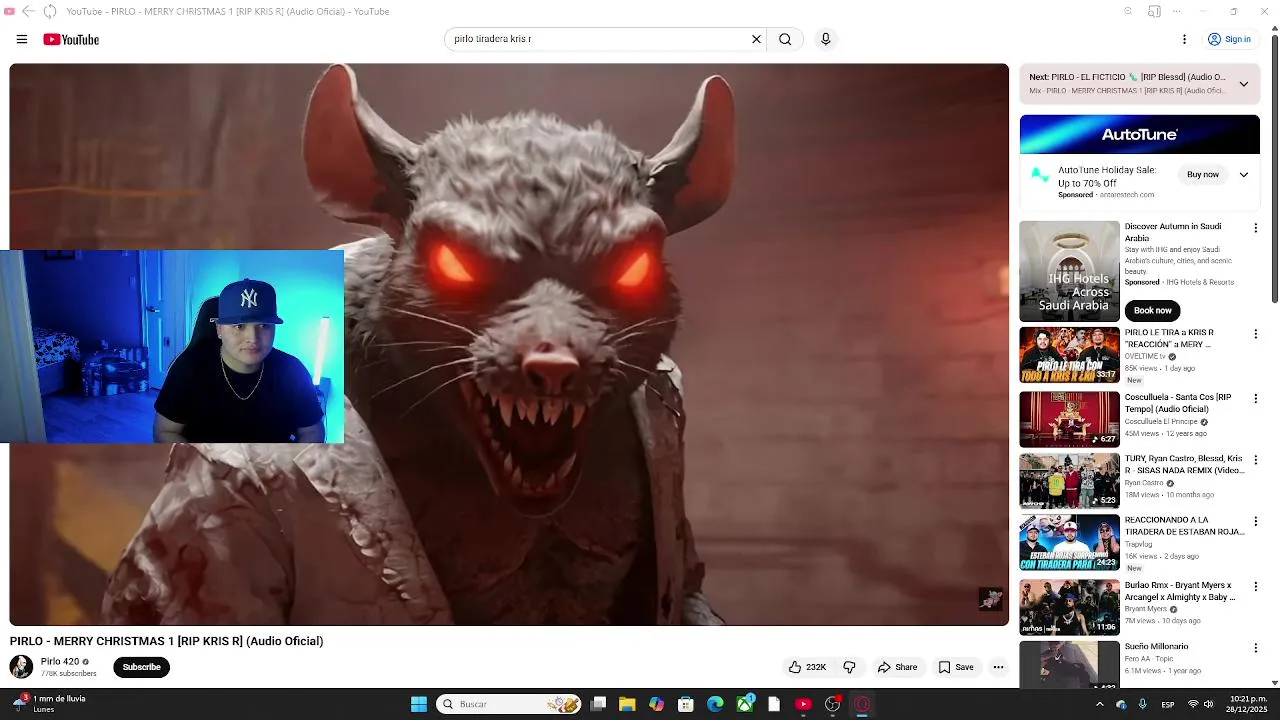Share the video
The height and width of the screenshot is (720, 1280).
(897, 667)
